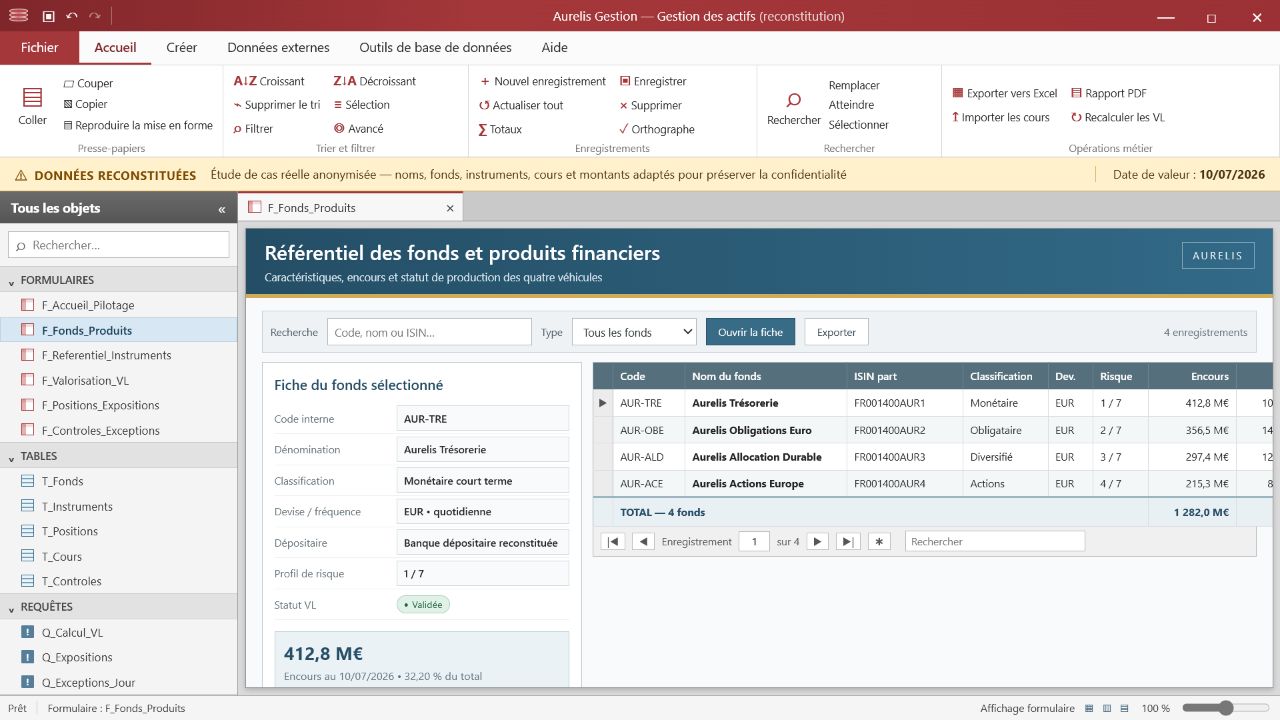1280x720 pixels.
Task: Click Recalculer les VL
Action: click(x=1118, y=117)
